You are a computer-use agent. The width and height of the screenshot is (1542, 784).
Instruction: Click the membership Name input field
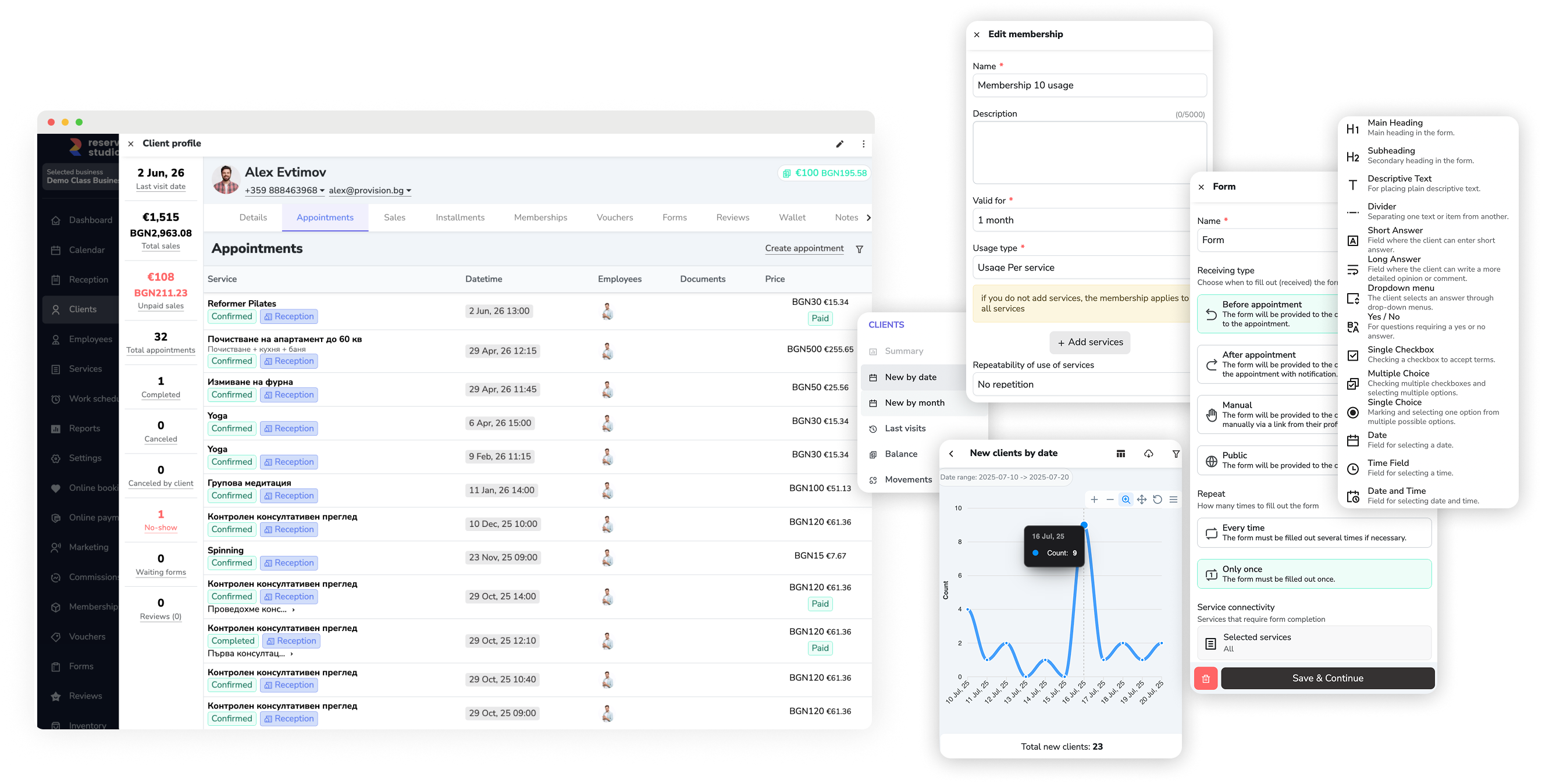click(x=1089, y=85)
